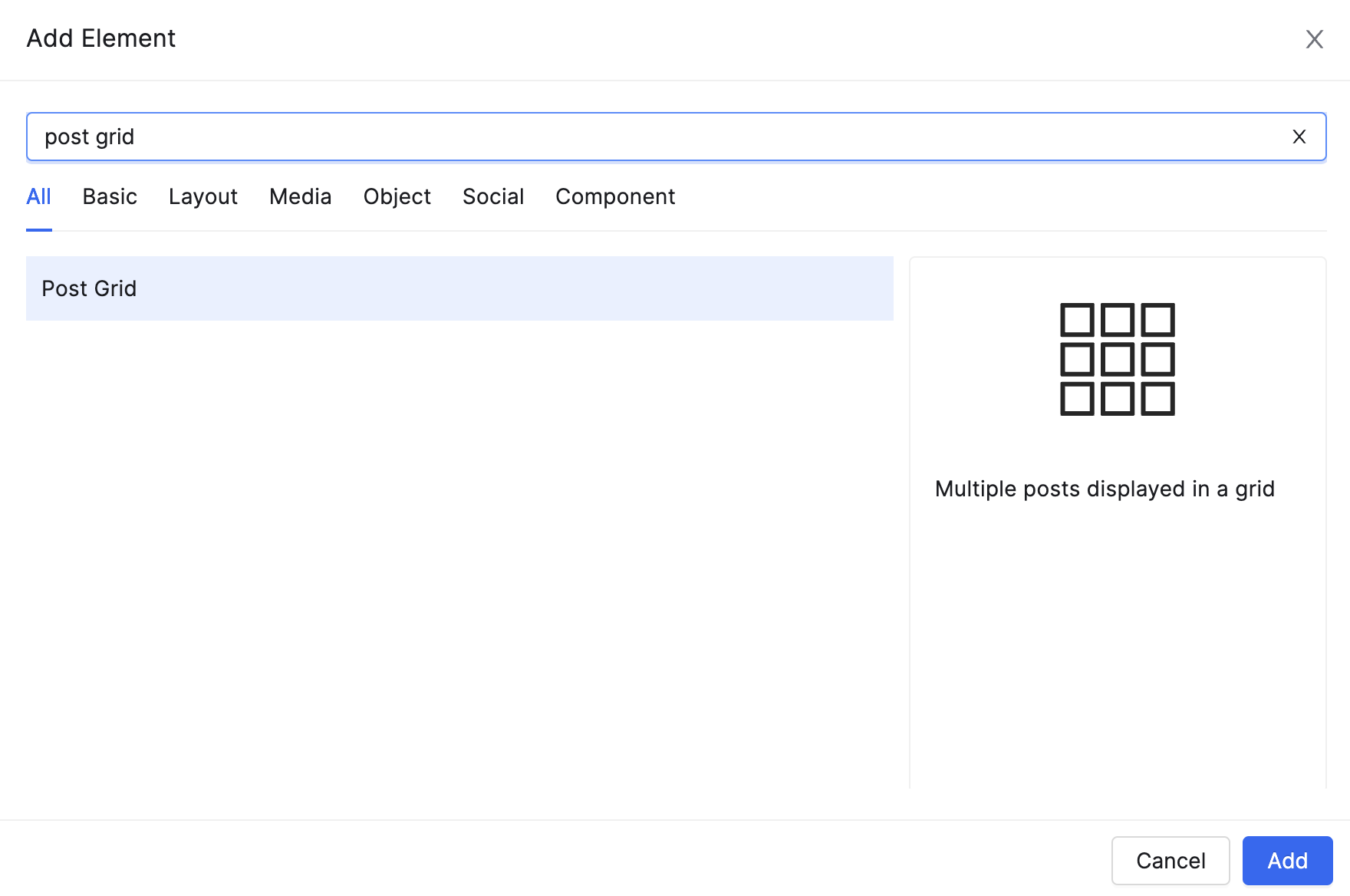Switch to the Basic tab

coord(110,197)
